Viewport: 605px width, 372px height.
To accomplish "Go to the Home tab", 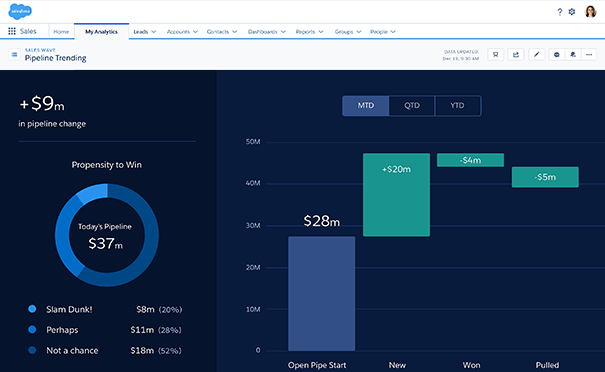I will click(x=61, y=32).
